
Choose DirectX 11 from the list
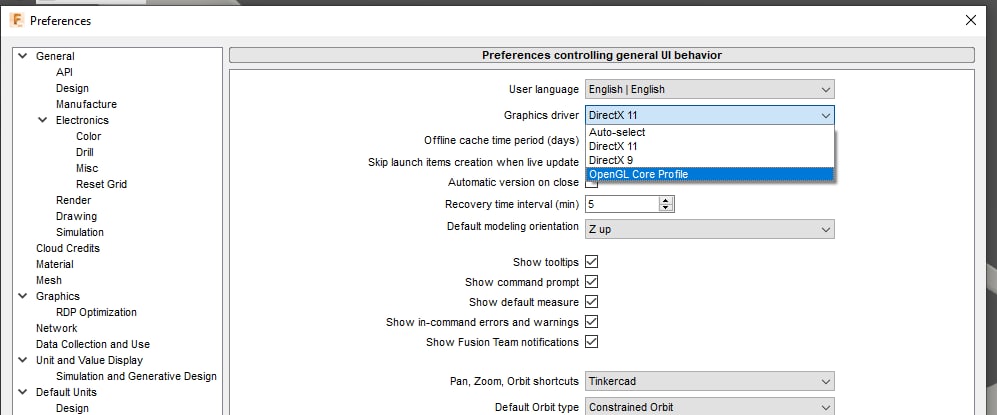(x=709, y=146)
